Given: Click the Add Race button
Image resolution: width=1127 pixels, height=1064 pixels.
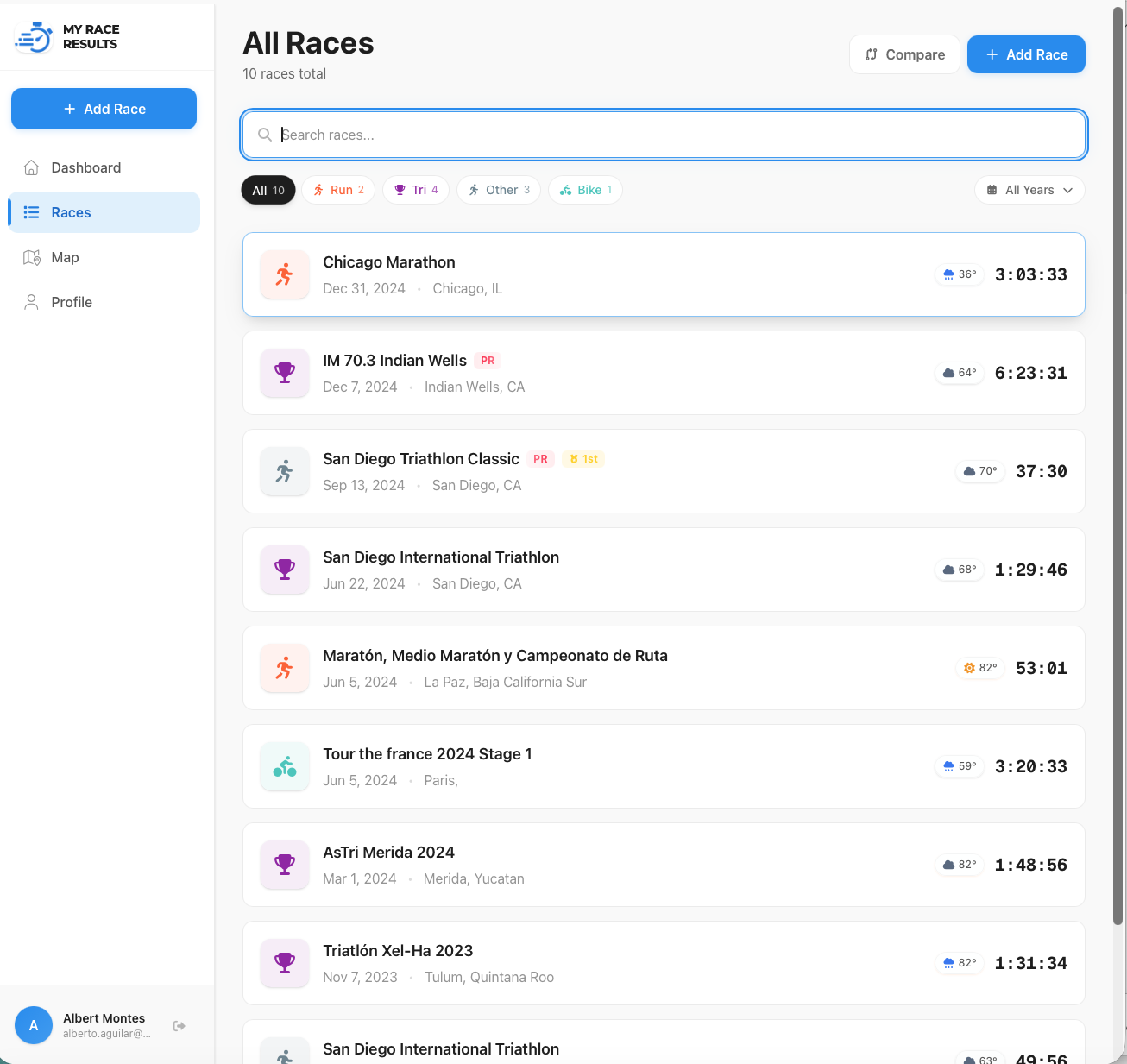Looking at the screenshot, I should 1026,54.
